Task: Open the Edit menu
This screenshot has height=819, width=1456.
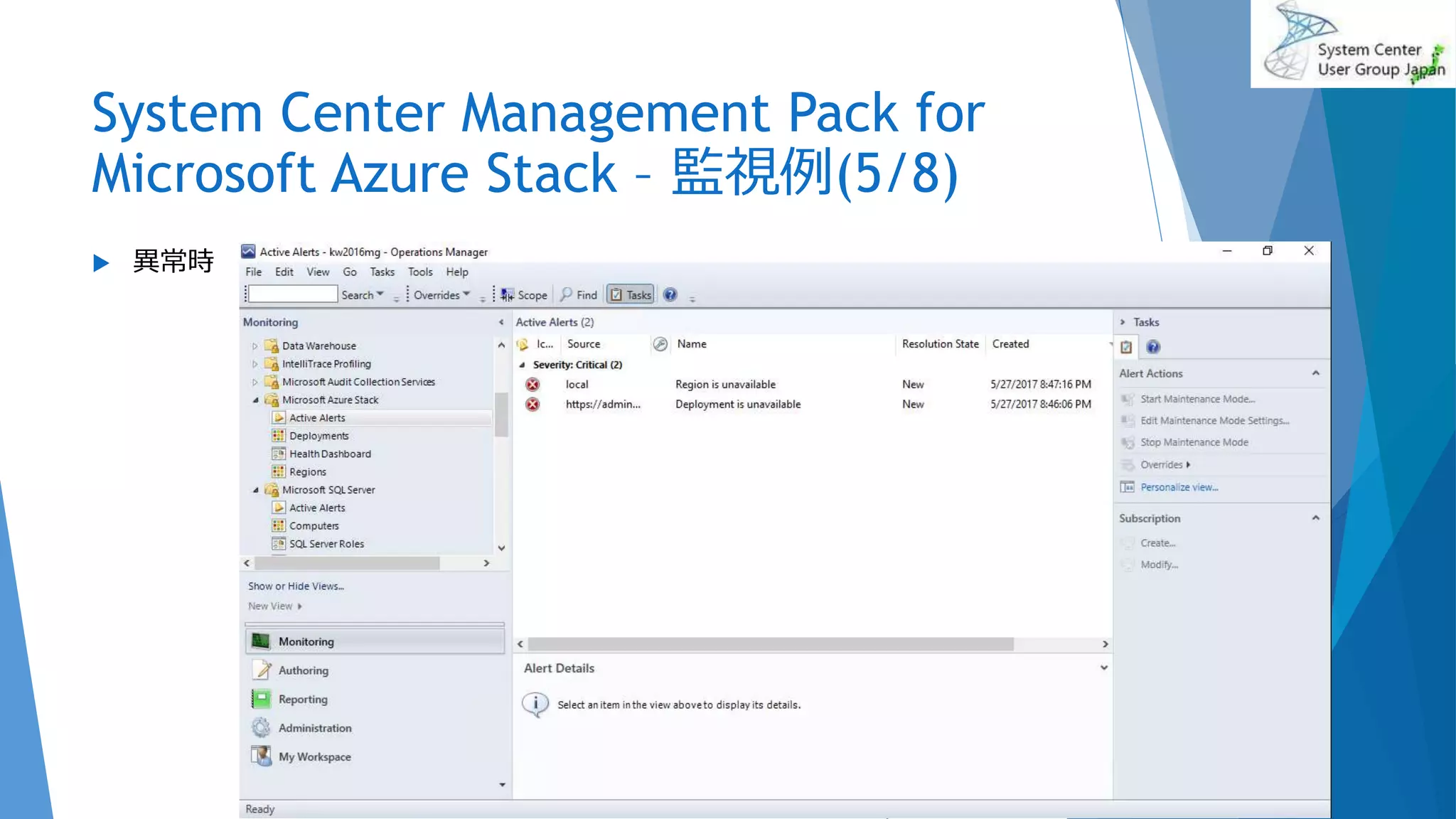Action: [x=284, y=272]
